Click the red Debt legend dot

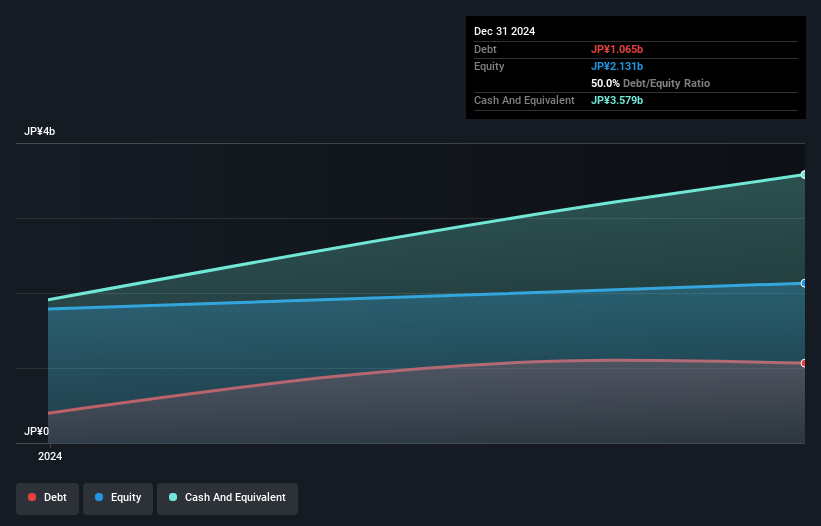coord(32,497)
